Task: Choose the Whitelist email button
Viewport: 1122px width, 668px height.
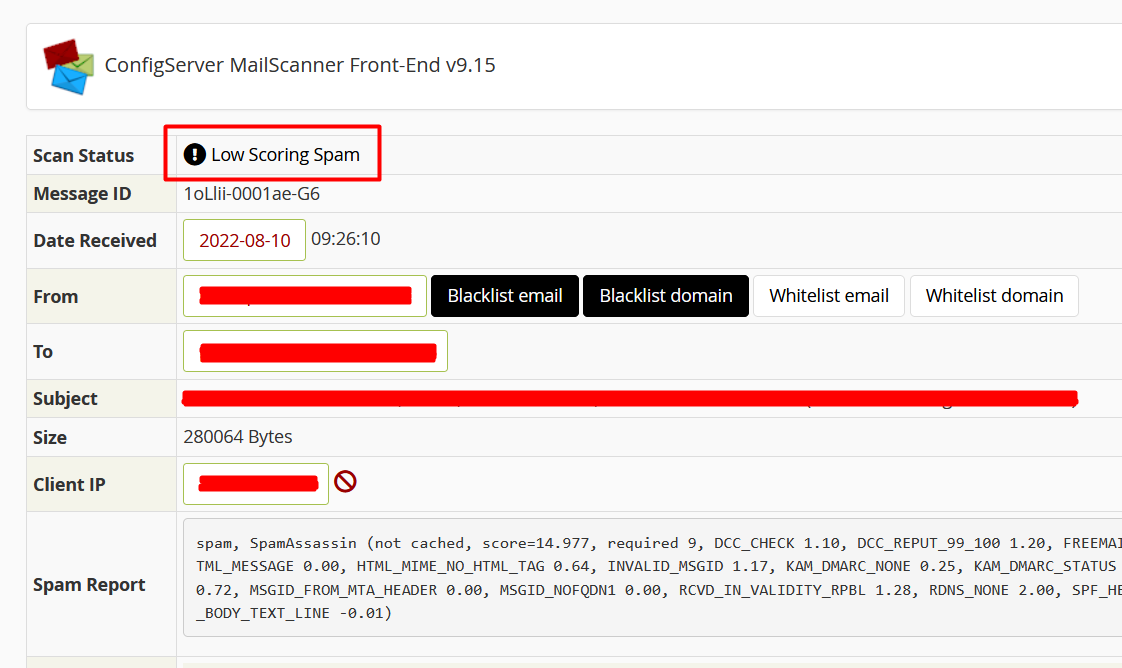Action: click(x=828, y=296)
